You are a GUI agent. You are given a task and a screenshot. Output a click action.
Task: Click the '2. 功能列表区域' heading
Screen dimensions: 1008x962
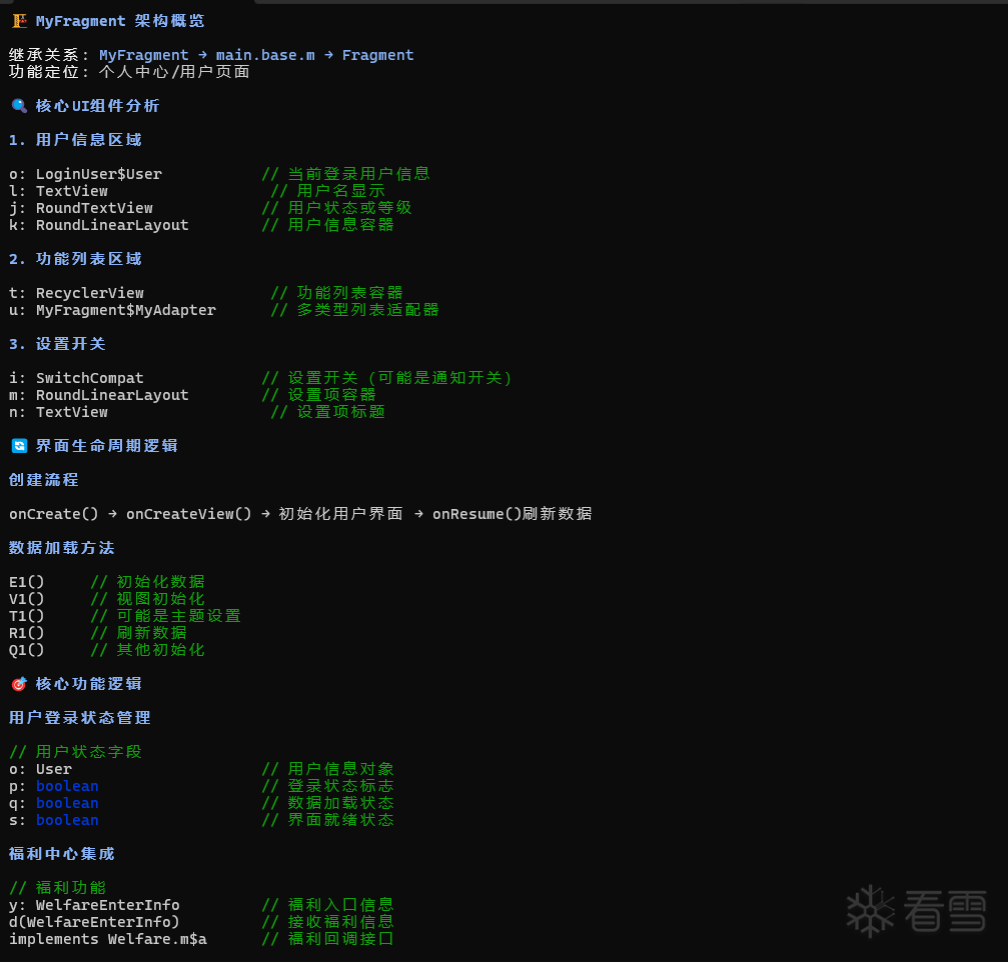(75, 259)
